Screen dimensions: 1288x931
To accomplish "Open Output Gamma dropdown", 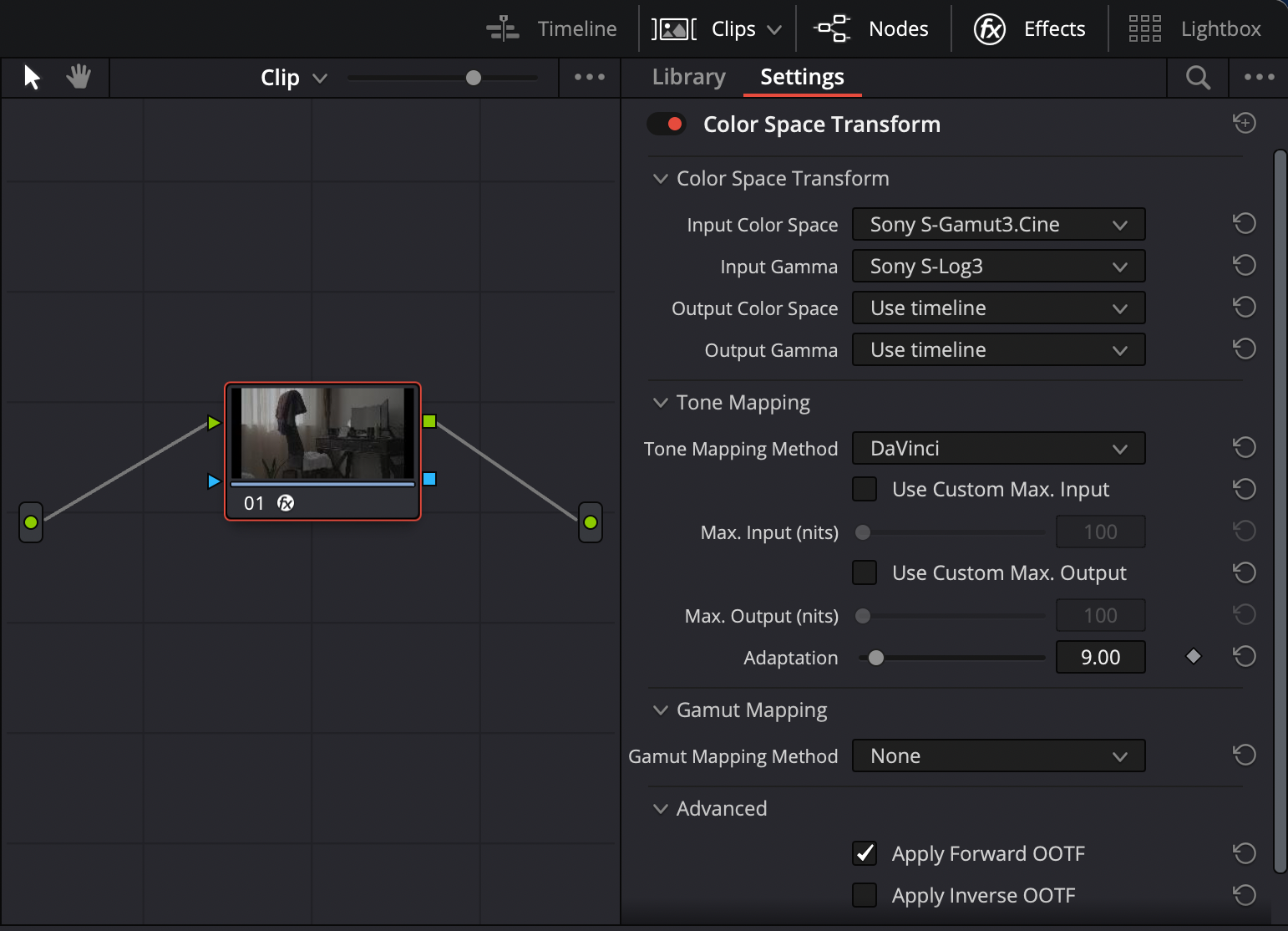I will [x=998, y=349].
